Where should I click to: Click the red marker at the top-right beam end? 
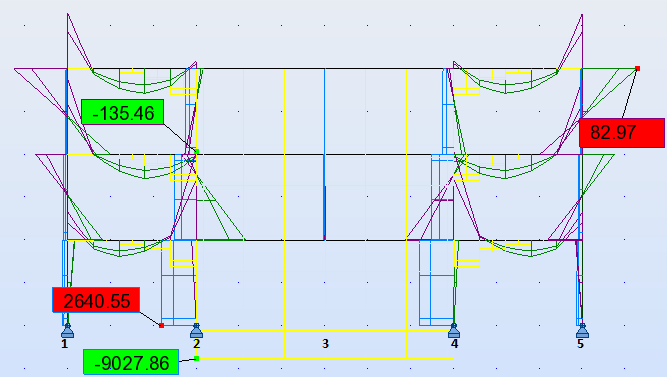click(x=637, y=69)
